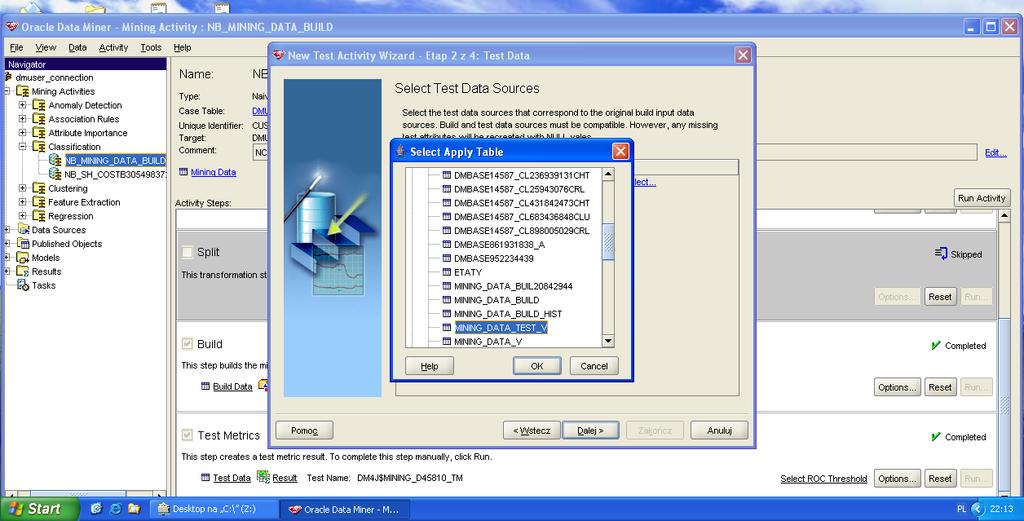Click the Attribute Importance folder icon
This screenshot has height=521, width=1024.
(x=39, y=133)
